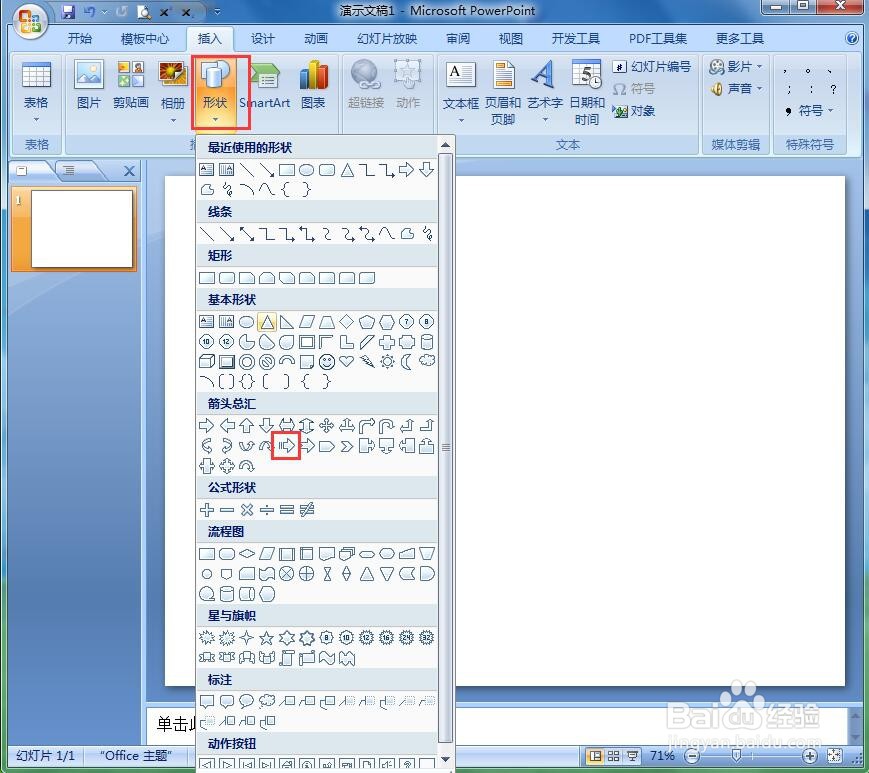The height and width of the screenshot is (773, 869).
Task: Pick the lightning bolt shape
Action: (367, 362)
